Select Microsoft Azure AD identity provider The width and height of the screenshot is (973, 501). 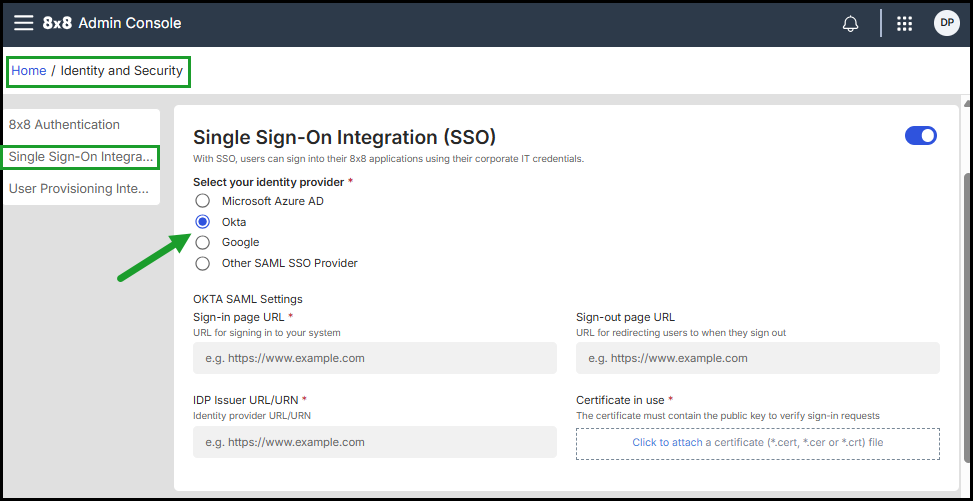coord(203,201)
